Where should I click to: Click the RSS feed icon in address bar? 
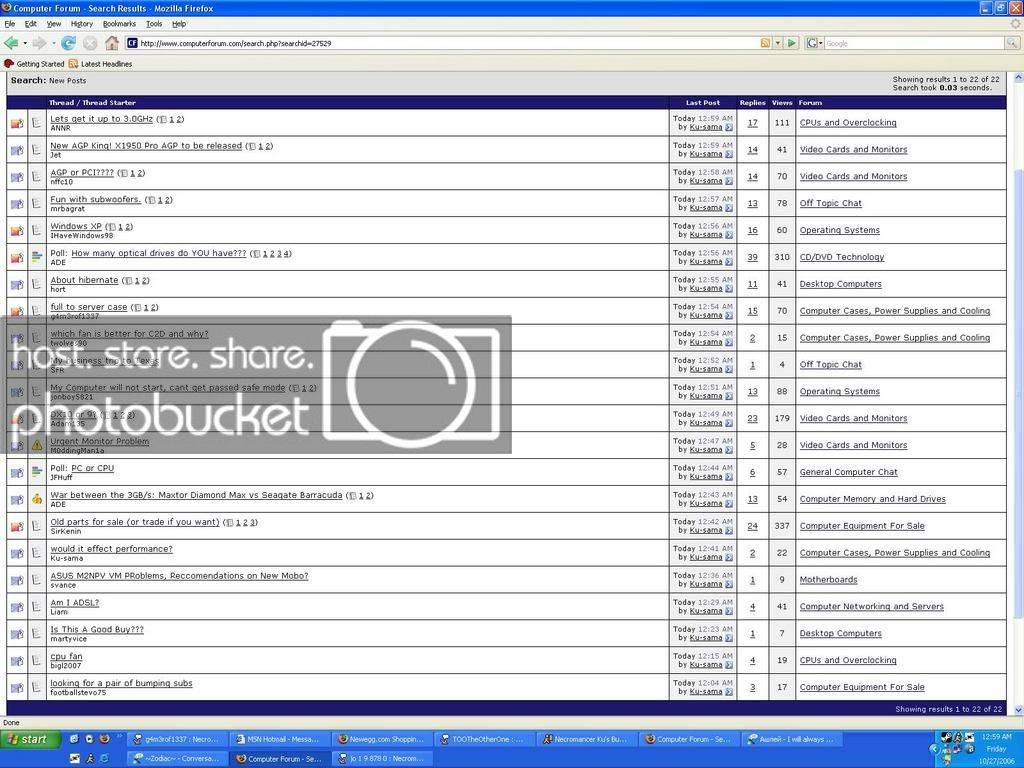point(765,43)
